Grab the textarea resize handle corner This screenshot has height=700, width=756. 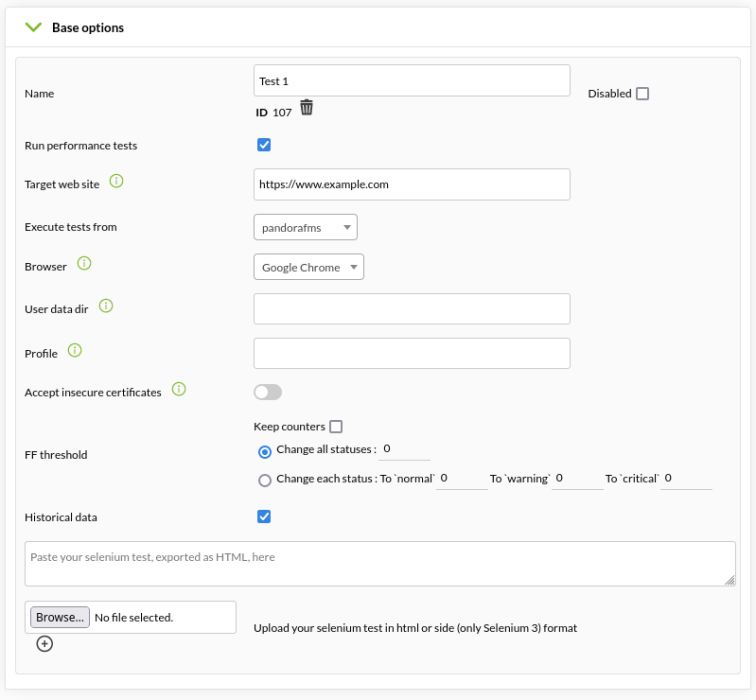click(x=730, y=580)
